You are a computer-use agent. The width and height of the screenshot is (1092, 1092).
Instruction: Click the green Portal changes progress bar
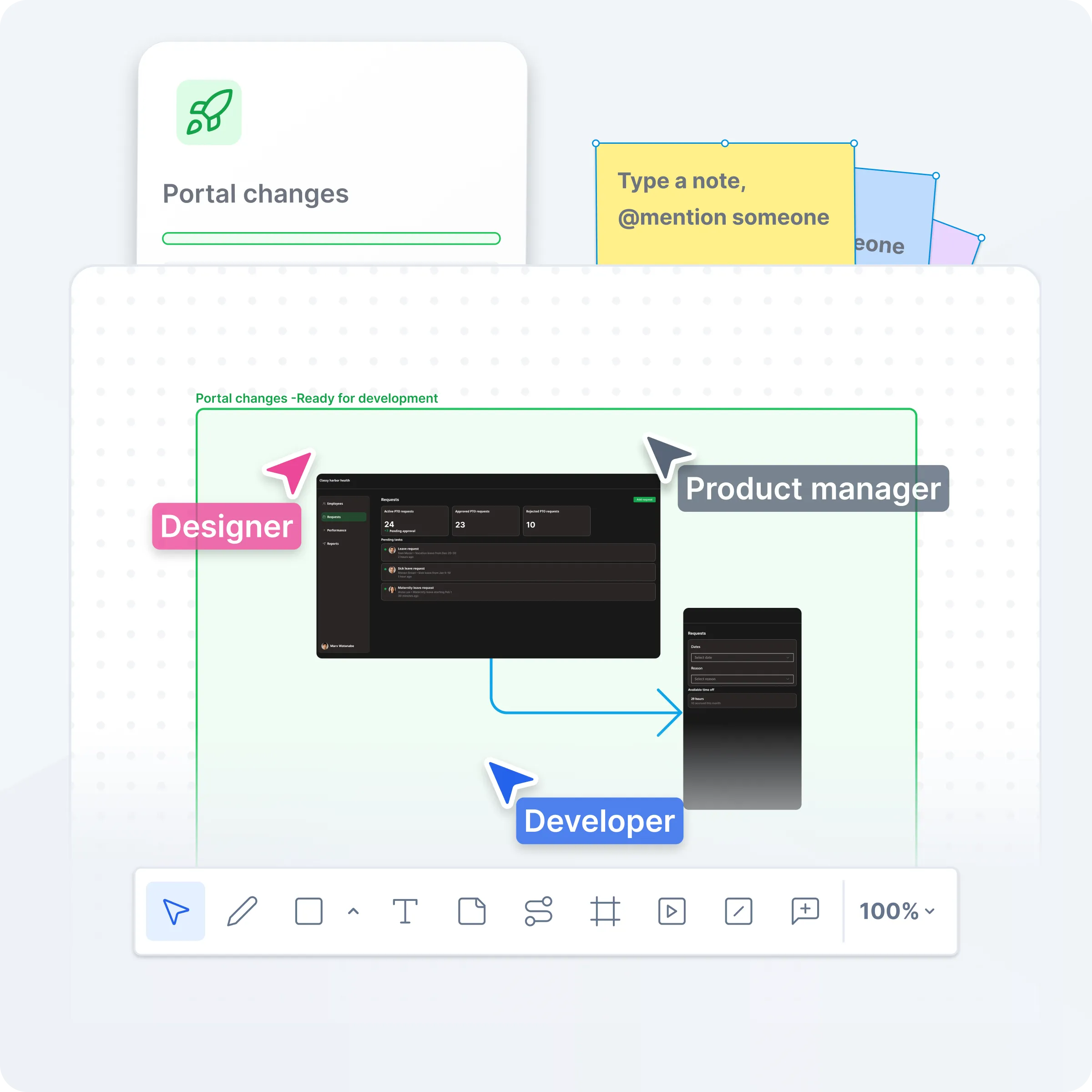[x=331, y=238]
